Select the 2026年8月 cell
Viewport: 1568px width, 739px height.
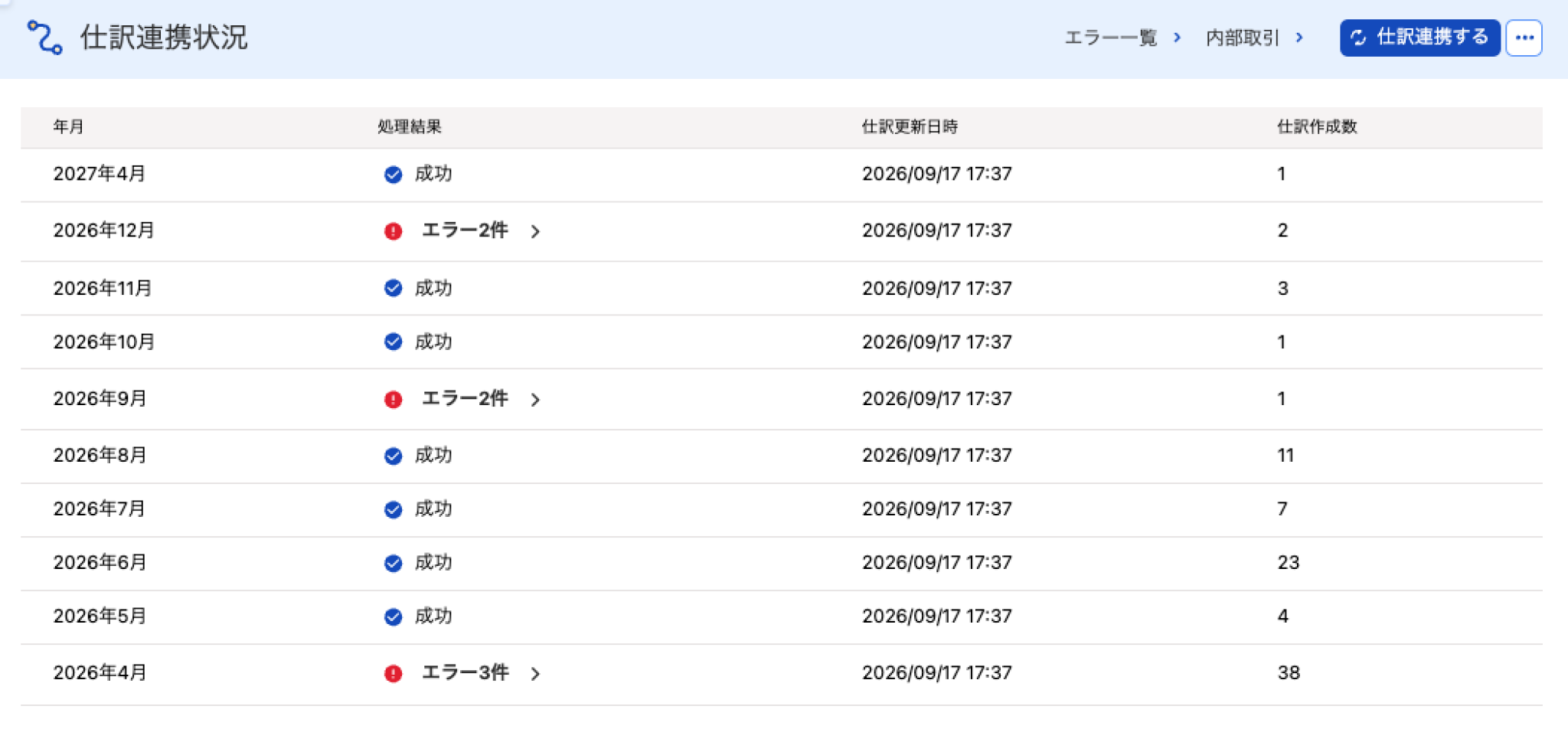(100, 456)
